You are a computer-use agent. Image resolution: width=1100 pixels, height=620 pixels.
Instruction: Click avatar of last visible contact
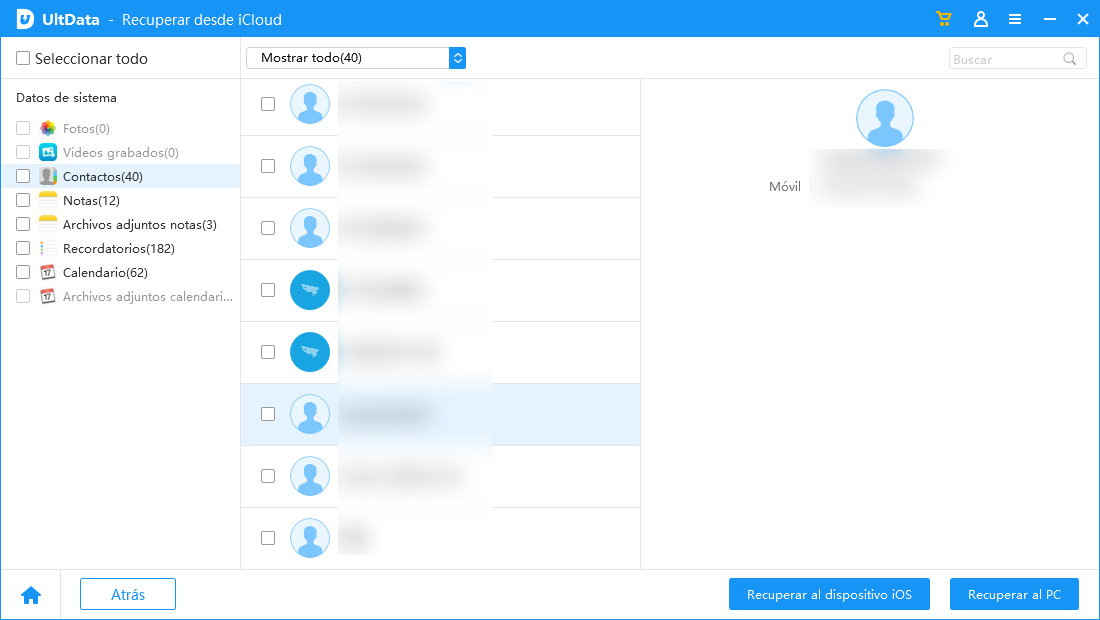pyautogui.click(x=310, y=538)
